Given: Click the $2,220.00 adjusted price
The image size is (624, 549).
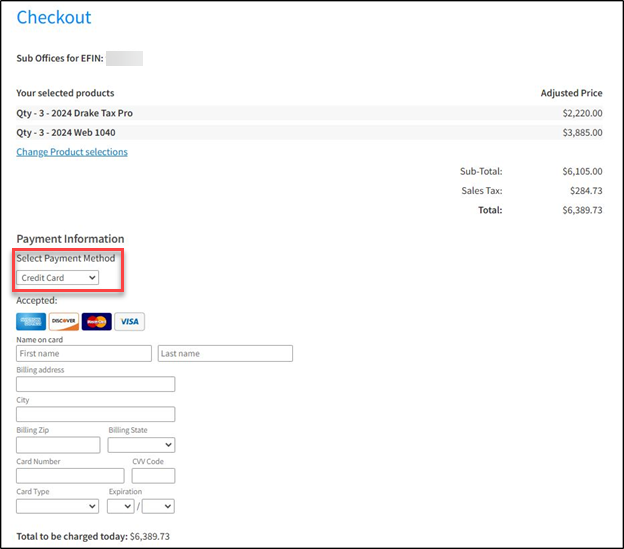Looking at the screenshot, I should pyautogui.click(x=582, y=113).
